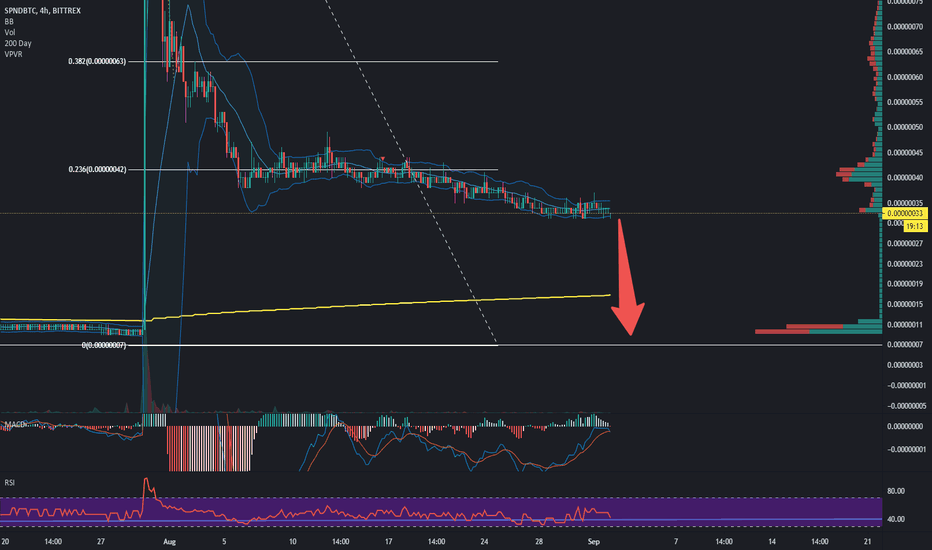Click the 0.00000011 price axis label
This screenshot has height=550, width=932.
[905, 325]
